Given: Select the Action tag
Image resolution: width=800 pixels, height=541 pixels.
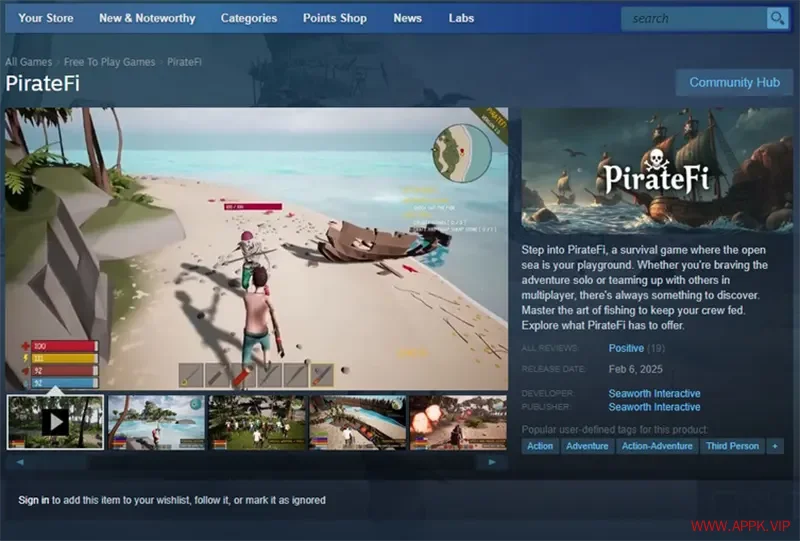Looking at the screenshot, I should pyautogui.click(x=540, y=446).
